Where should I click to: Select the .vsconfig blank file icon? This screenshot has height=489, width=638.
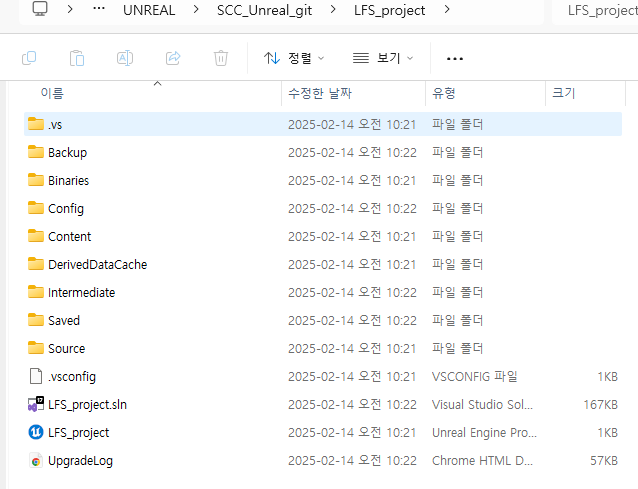pos(36,376)
